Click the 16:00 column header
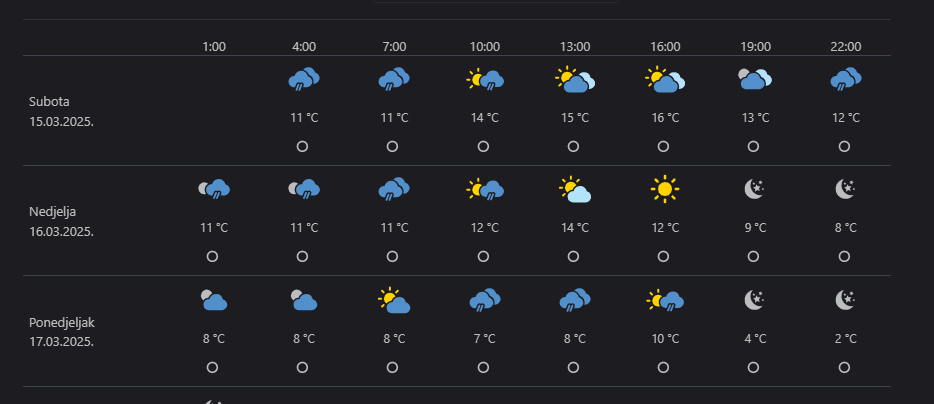Viewport: 934px width, 404px height. click(665, 46)
